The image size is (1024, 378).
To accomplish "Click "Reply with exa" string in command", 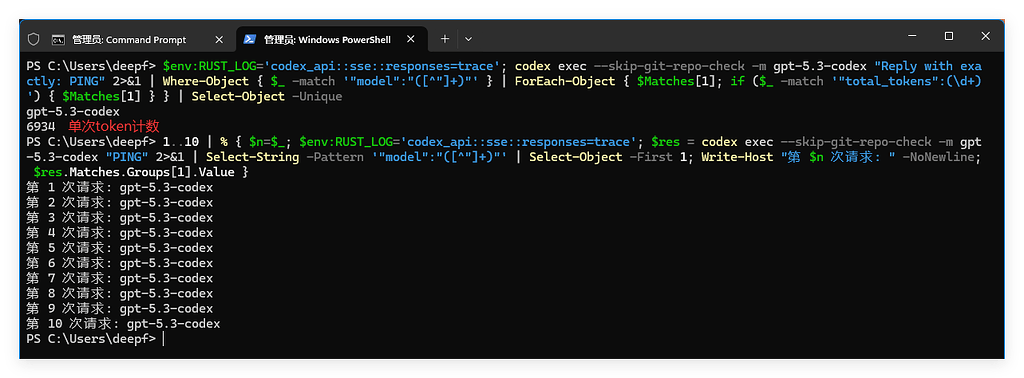I will point(928,66).
